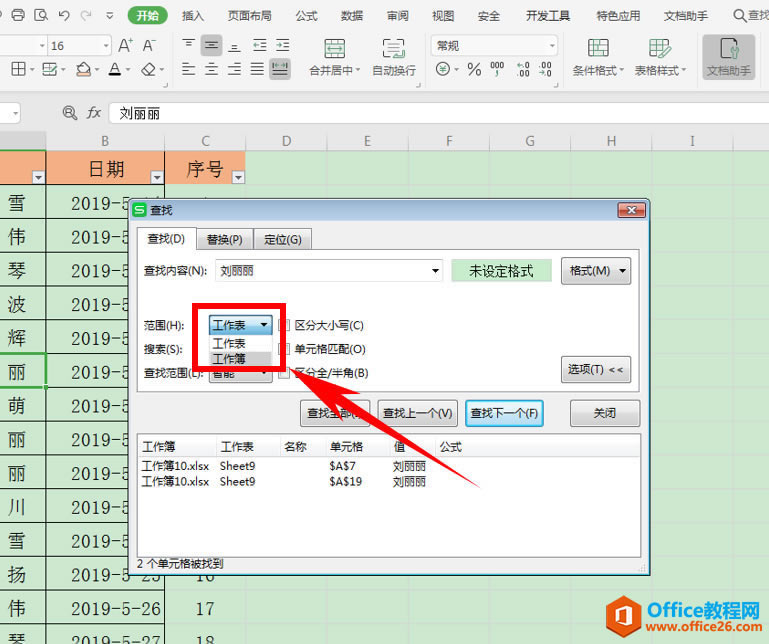This screenshot has width=769, height=644.
Task: Click the redo arrow icon
Action: tap(86, 15)
